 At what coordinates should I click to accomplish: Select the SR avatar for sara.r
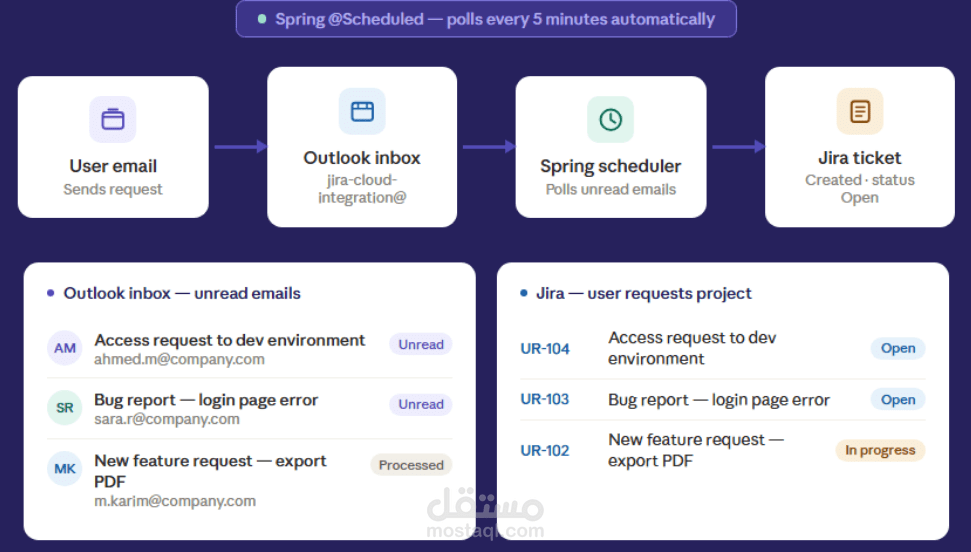tap(64, 408)
